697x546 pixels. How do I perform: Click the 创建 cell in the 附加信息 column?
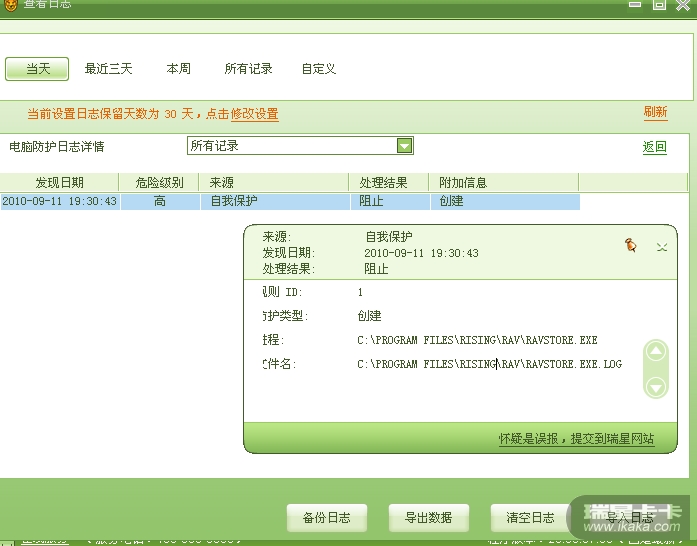505,201
